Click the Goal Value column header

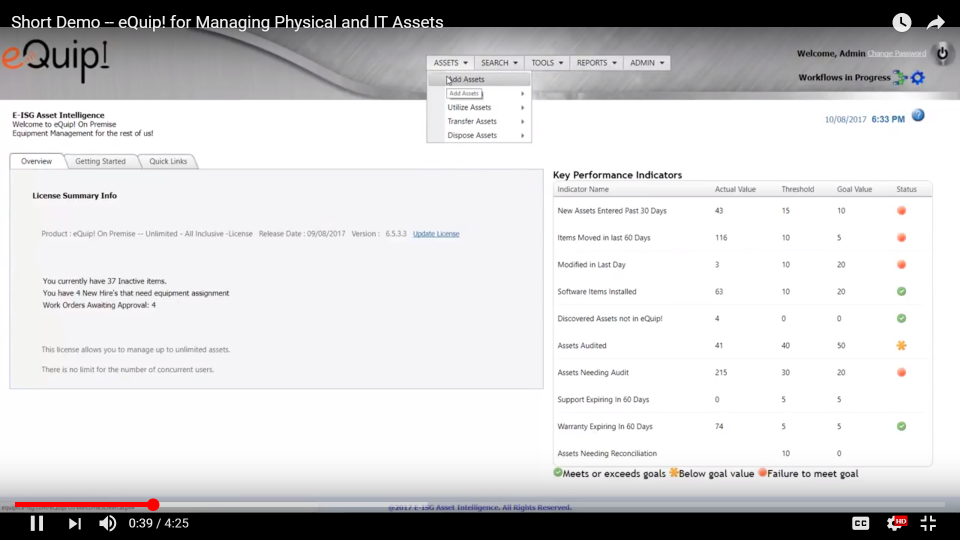(x=854, y=189)
